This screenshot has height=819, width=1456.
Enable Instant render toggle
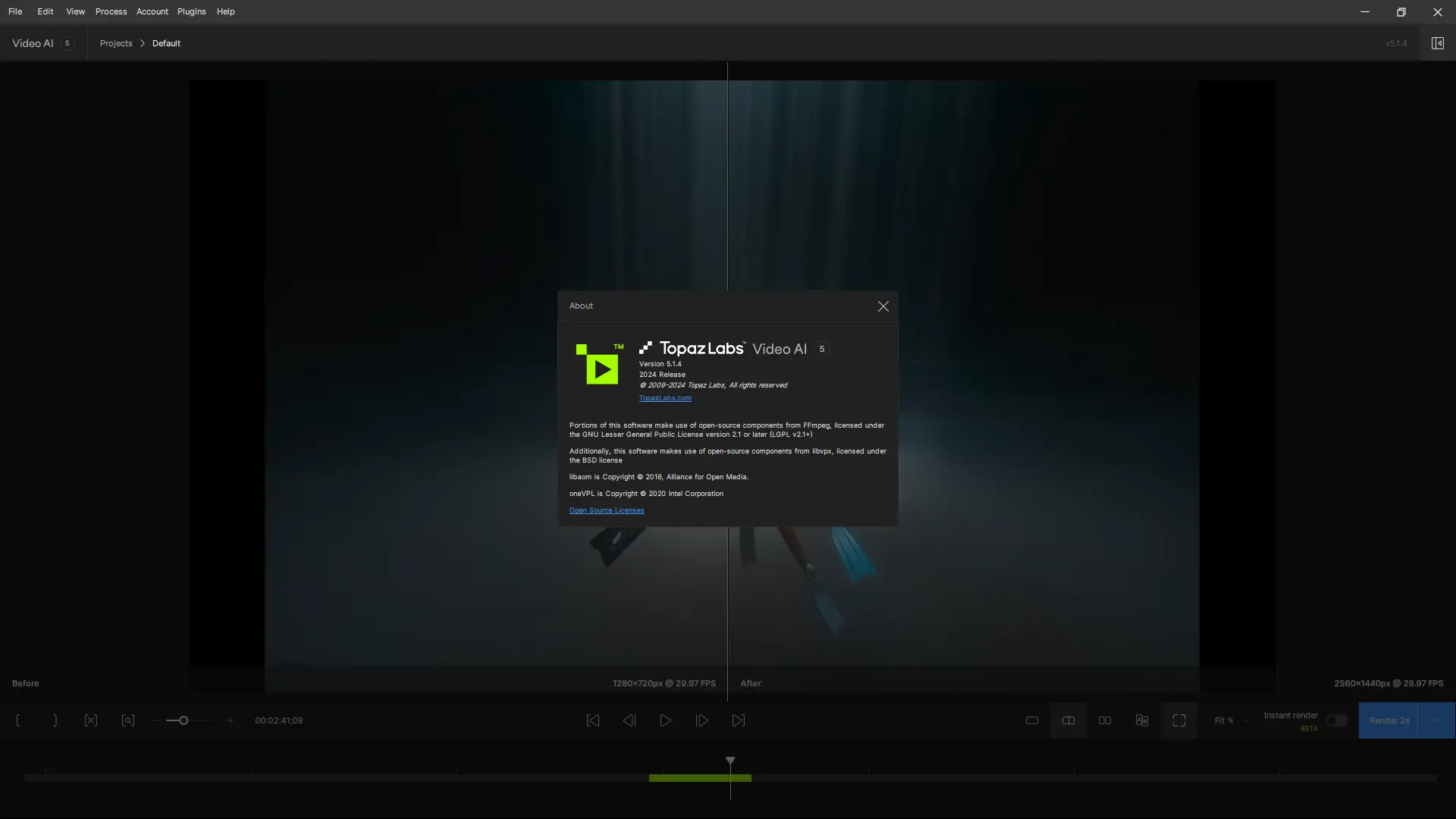pyautogui.click(x=1336, y=720)
